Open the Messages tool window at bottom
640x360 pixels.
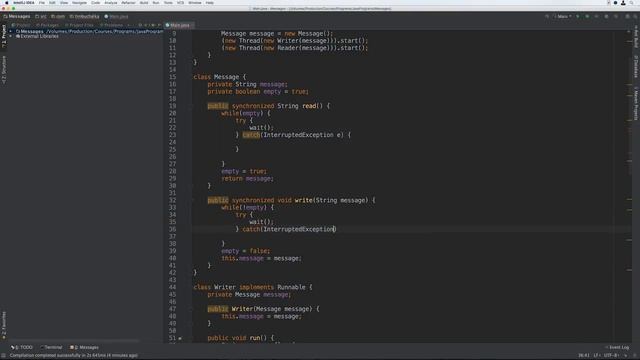point(84,347)
